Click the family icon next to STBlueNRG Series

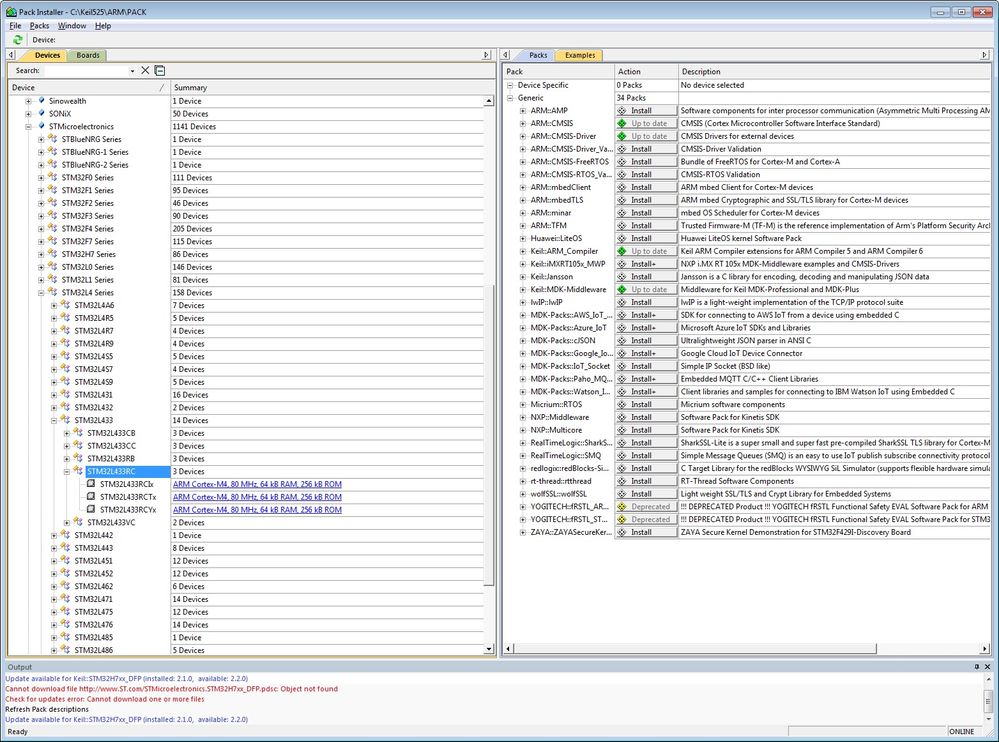tap(52, 139)
